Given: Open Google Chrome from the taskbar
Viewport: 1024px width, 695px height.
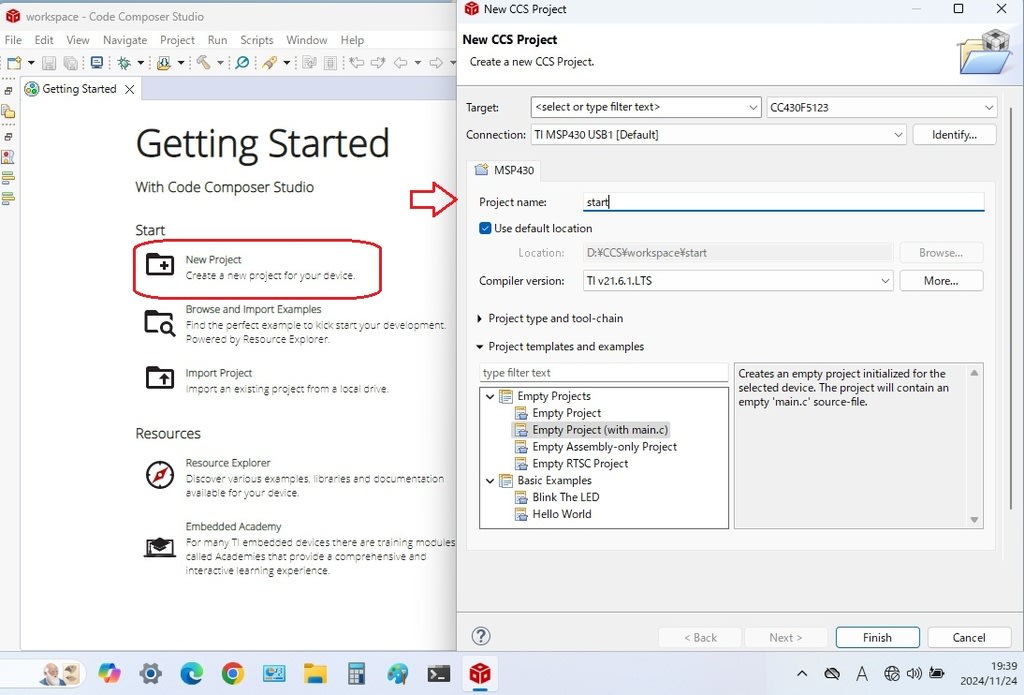Looking at the screenshot, I should [232, 673].
